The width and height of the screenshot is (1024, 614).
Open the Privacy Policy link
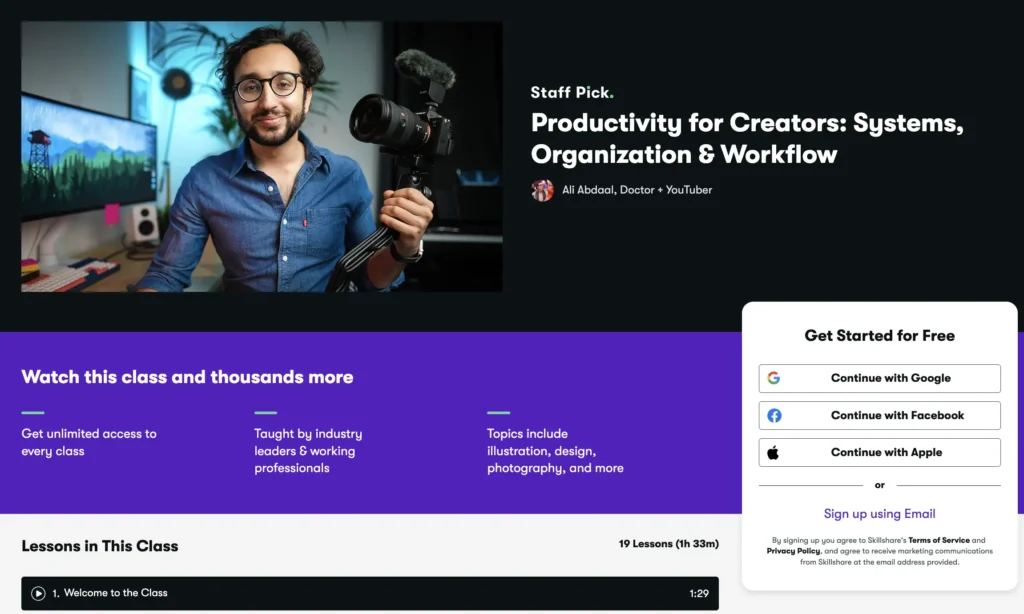(794, 551)
